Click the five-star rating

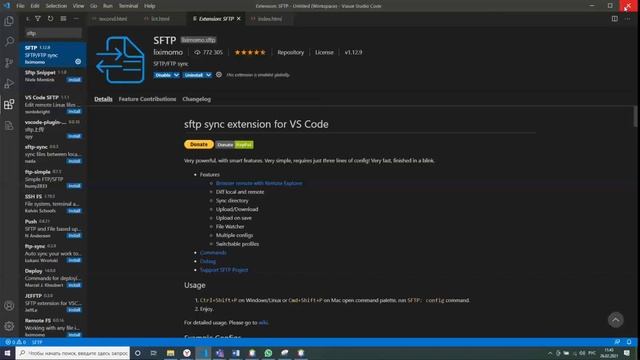250,52
